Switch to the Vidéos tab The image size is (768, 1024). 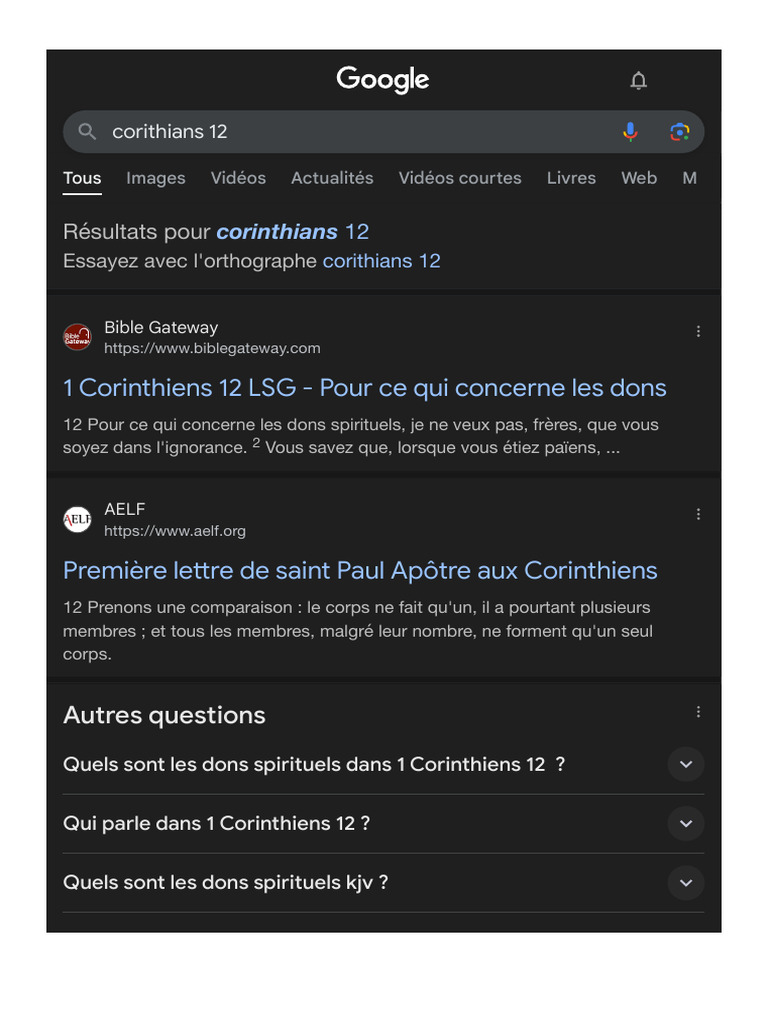click(x=238, y=178)
